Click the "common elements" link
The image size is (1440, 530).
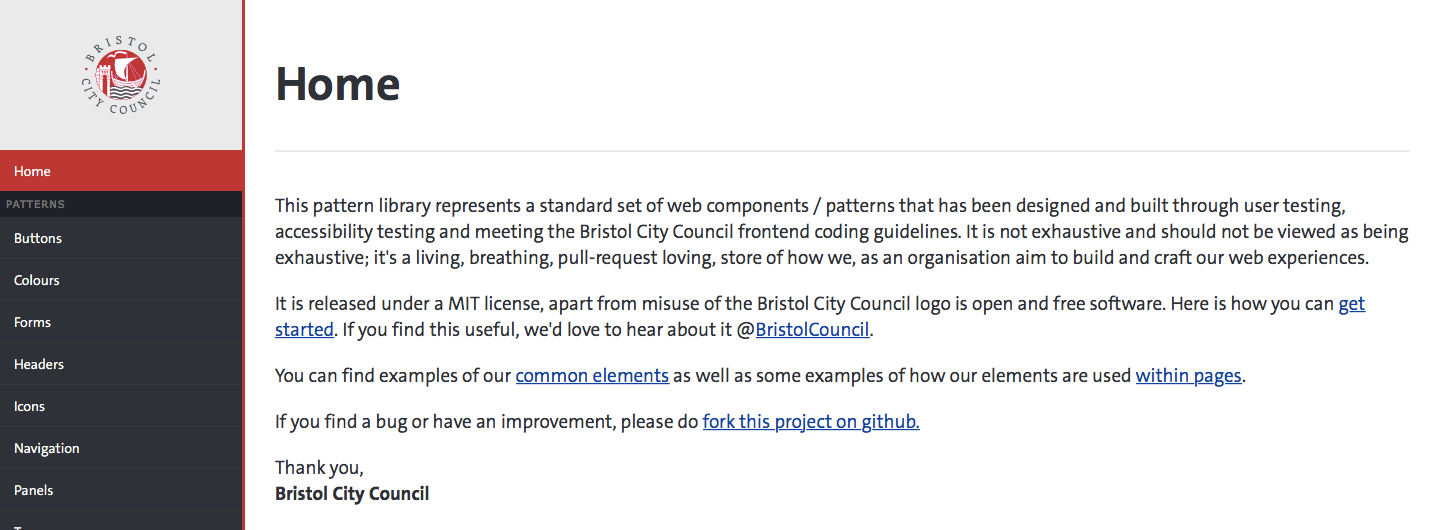(592, 376)
